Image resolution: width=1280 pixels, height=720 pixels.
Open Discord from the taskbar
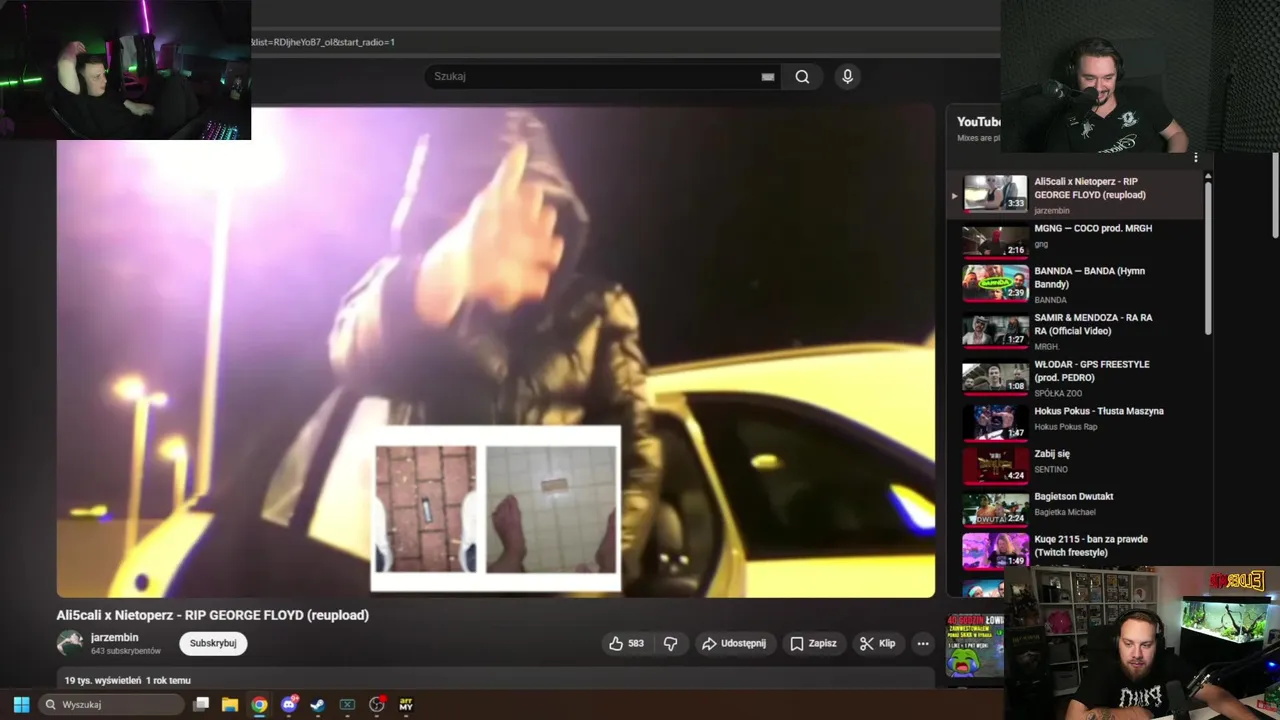(289, 704)
